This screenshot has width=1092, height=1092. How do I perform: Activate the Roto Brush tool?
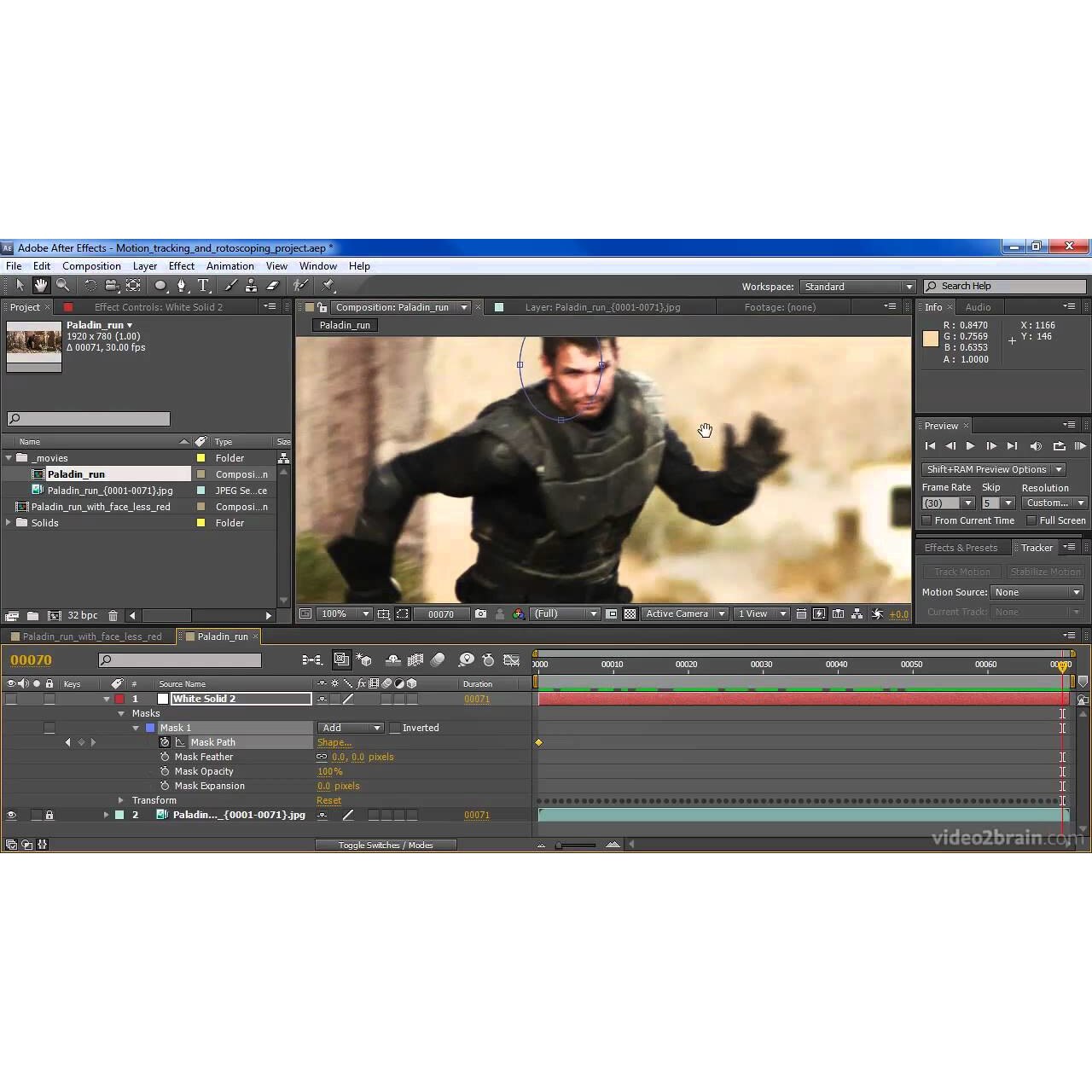point(300,286)
